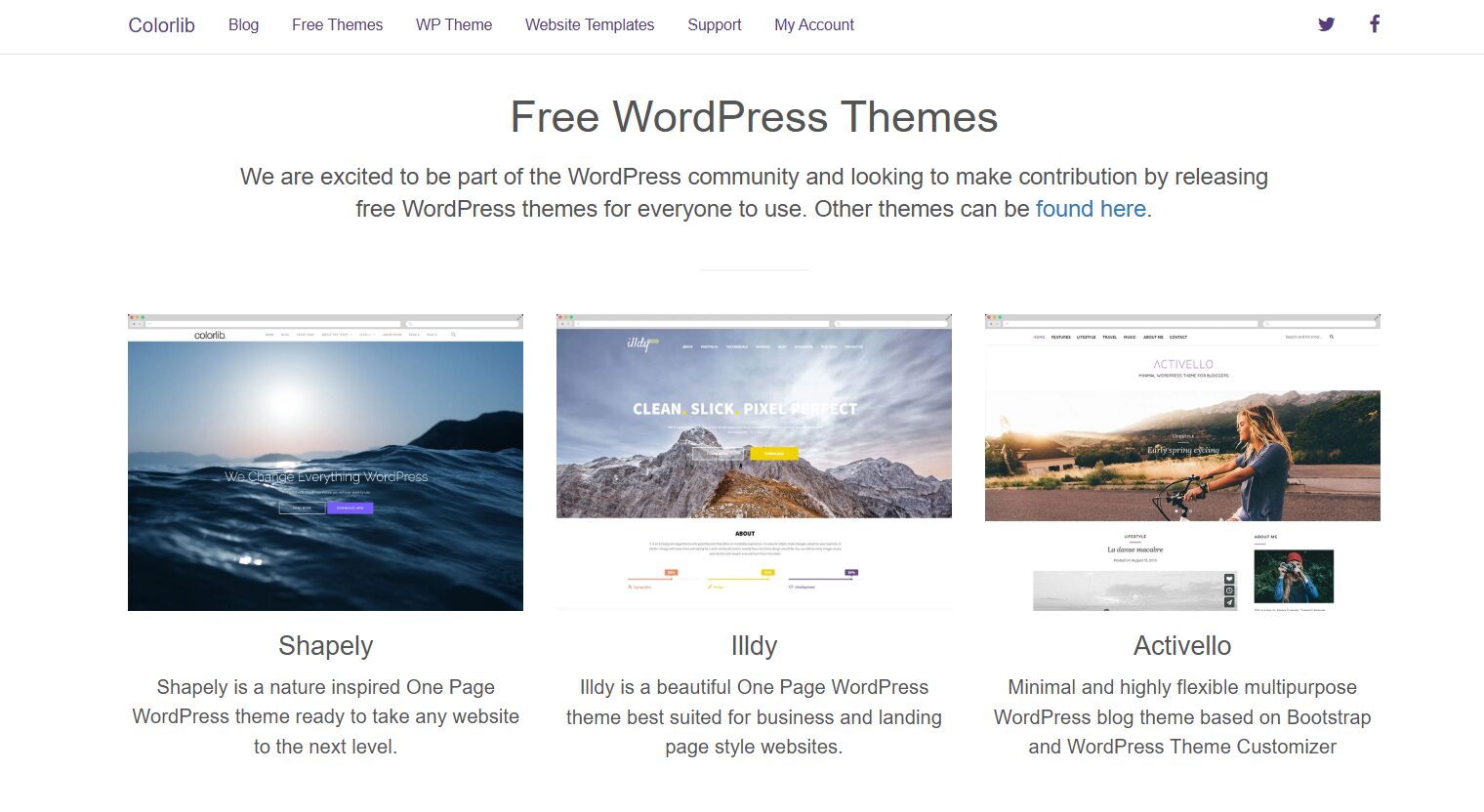1484x812 pixels.
Task: Follow the 'found here' link
Action: click(1091, 209)
